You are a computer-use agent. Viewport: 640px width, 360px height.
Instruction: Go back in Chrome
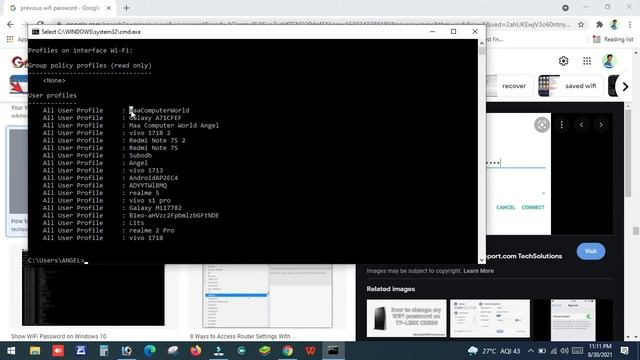tap(10, 25)
